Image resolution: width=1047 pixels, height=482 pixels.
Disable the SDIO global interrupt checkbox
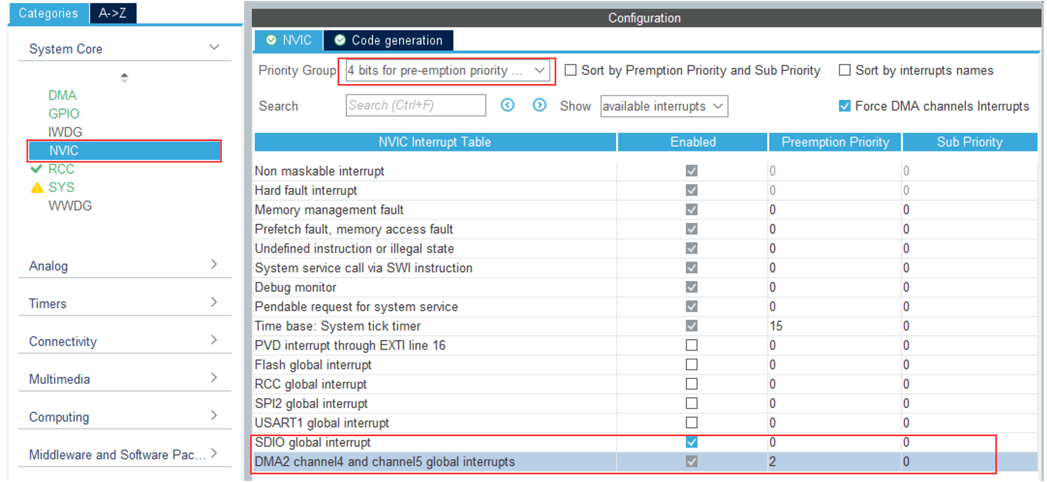[692, 442]
